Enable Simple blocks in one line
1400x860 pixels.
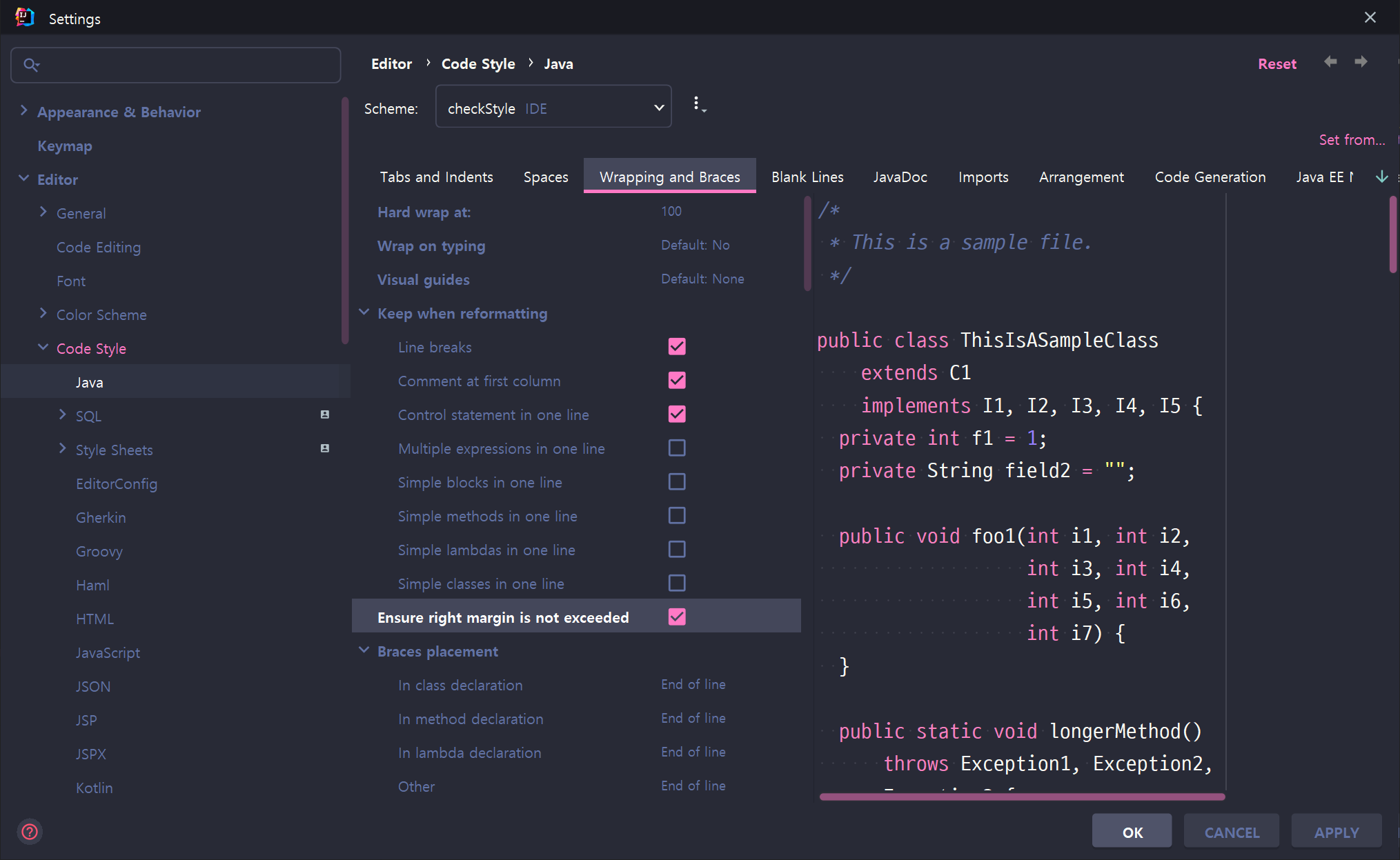click(677, 481)
